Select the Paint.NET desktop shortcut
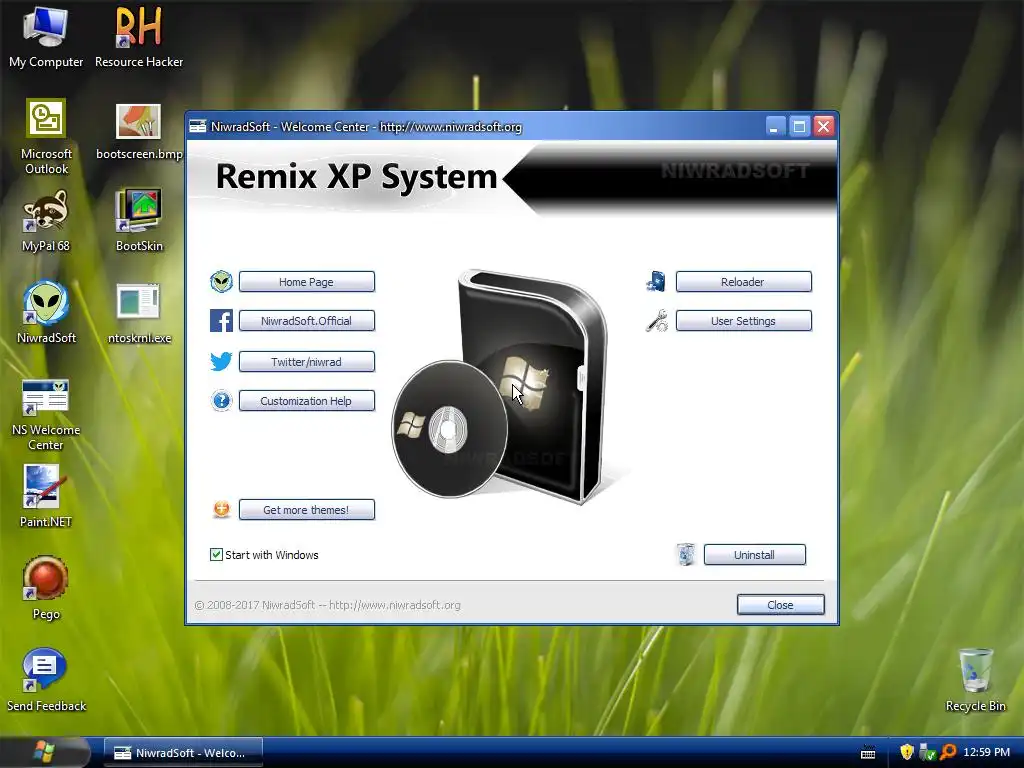The height and width of the screenshot is (768, 1024). click(x=46, y=496)
